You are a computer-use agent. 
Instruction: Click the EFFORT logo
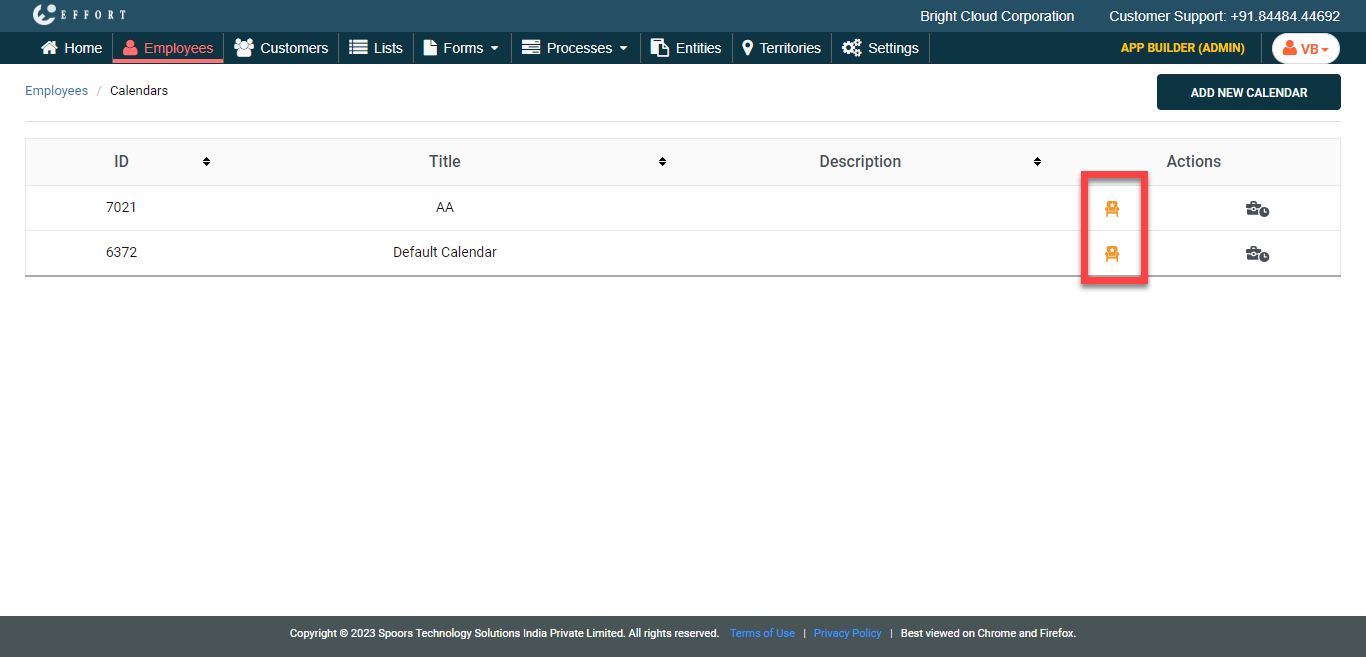point(79,15)
